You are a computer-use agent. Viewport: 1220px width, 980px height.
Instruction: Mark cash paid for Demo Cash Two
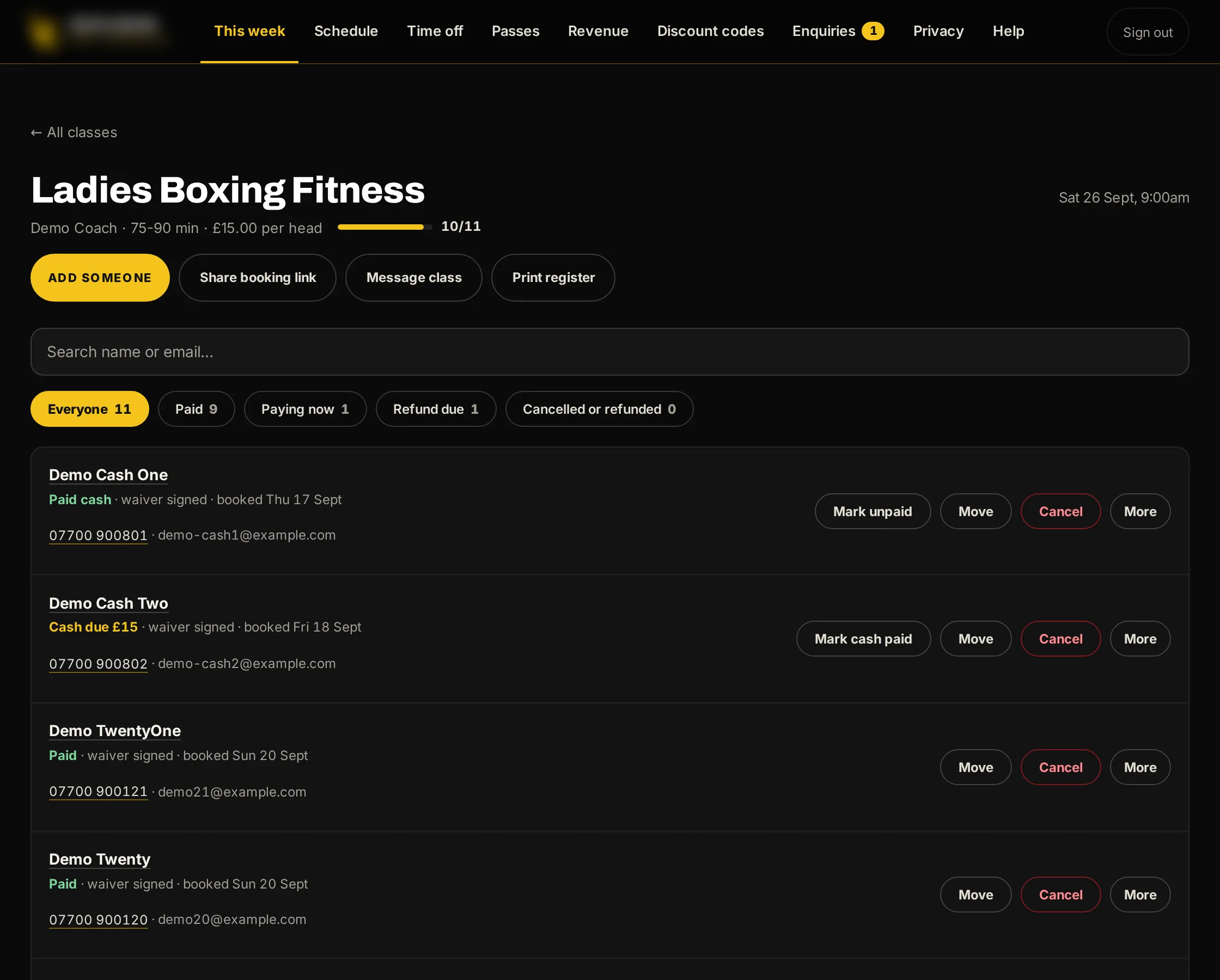point(863,639)
